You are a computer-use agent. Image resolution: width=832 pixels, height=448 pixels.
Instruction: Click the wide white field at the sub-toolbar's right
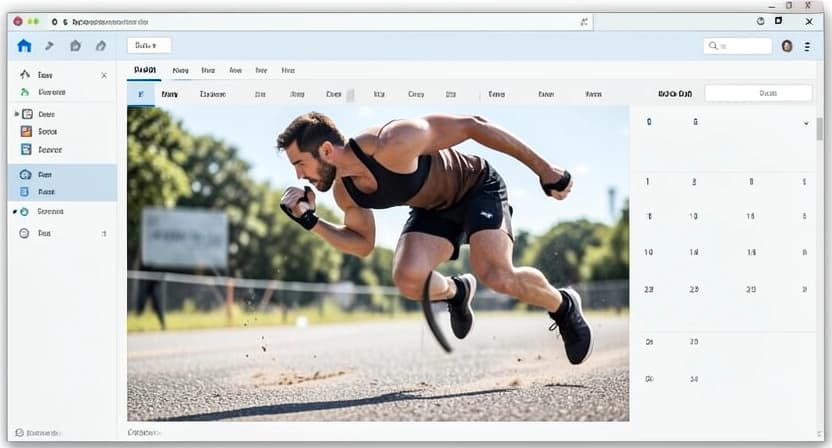pyautogui.click(x=758, y=93)
